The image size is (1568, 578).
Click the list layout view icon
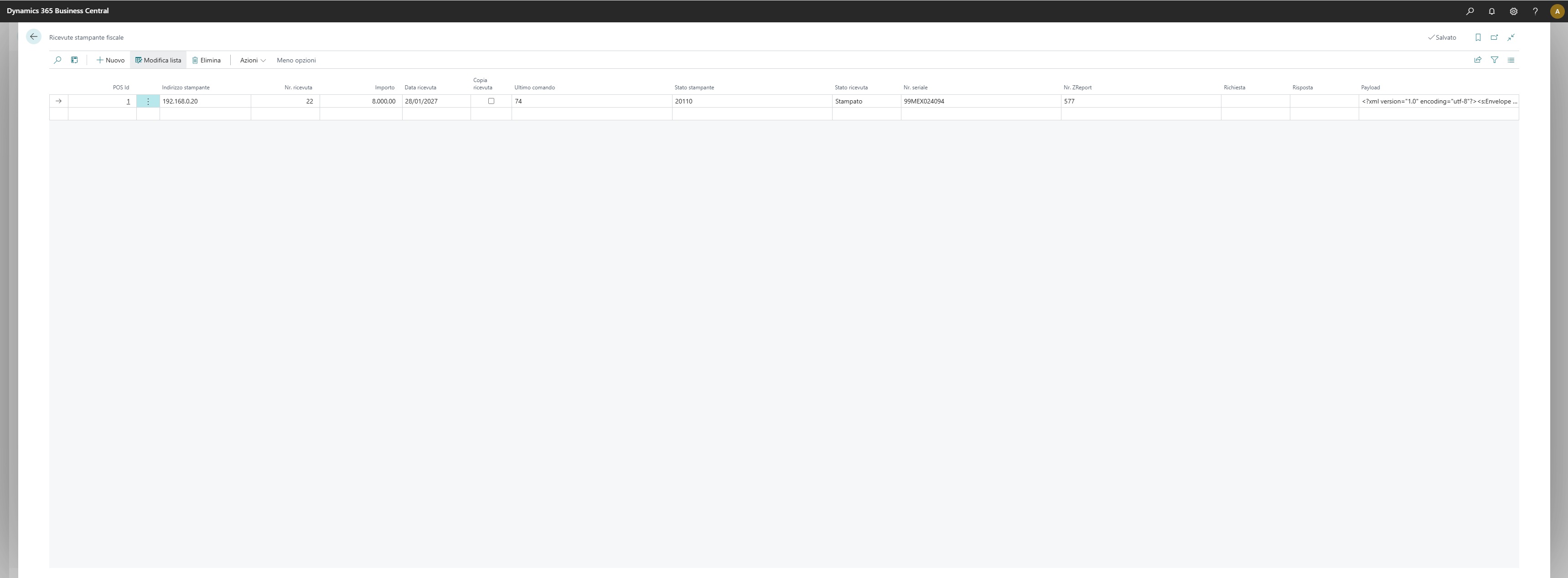1511,60
